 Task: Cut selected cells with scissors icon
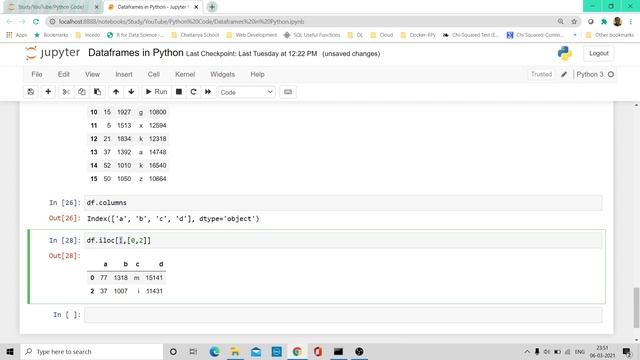pyautogui.click(x=66, y=92)
